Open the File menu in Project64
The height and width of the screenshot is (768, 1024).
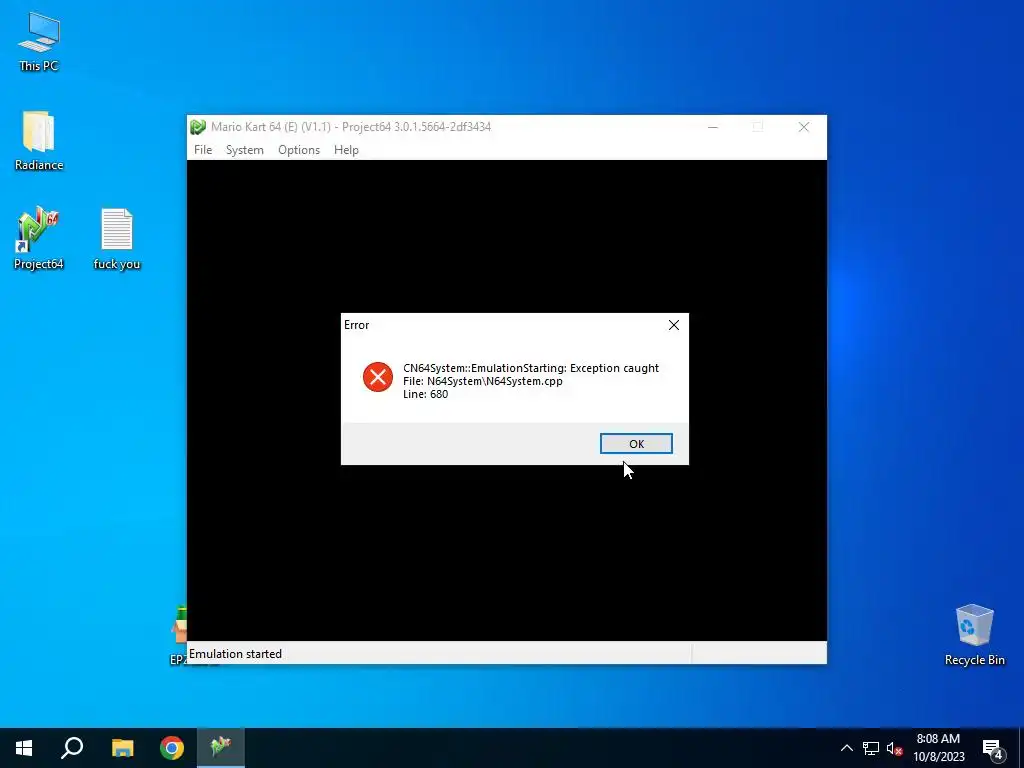pyautogui.click(x=203, y=150)
